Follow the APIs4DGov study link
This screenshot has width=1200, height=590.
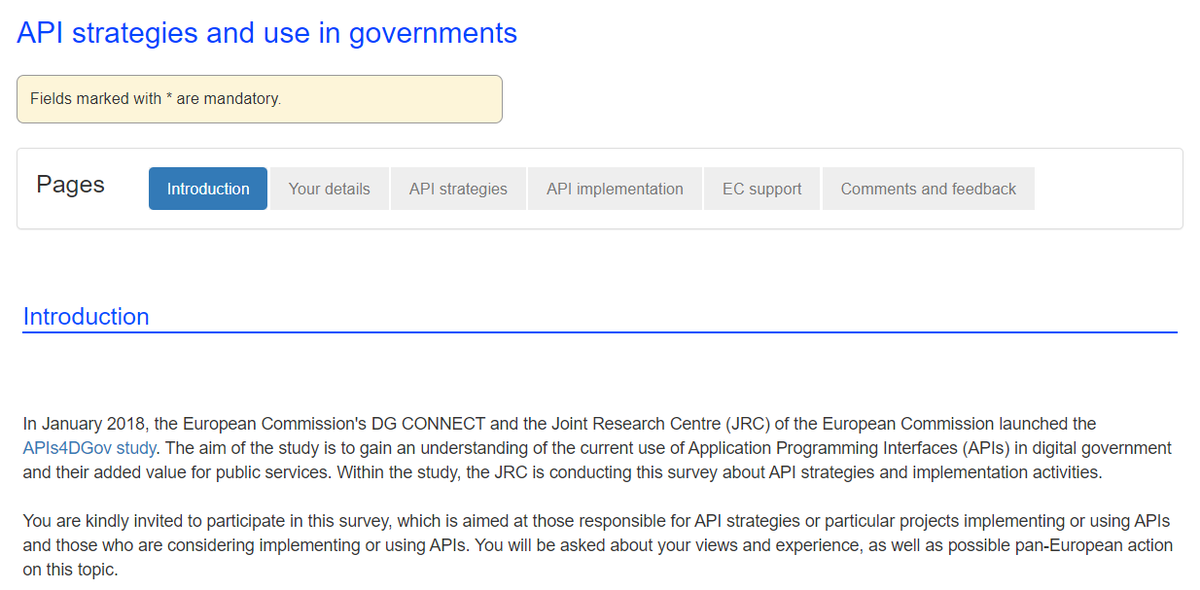tap(89, 448)
